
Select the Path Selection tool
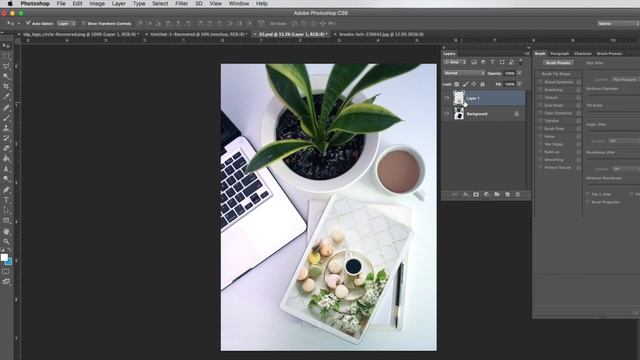6,210
